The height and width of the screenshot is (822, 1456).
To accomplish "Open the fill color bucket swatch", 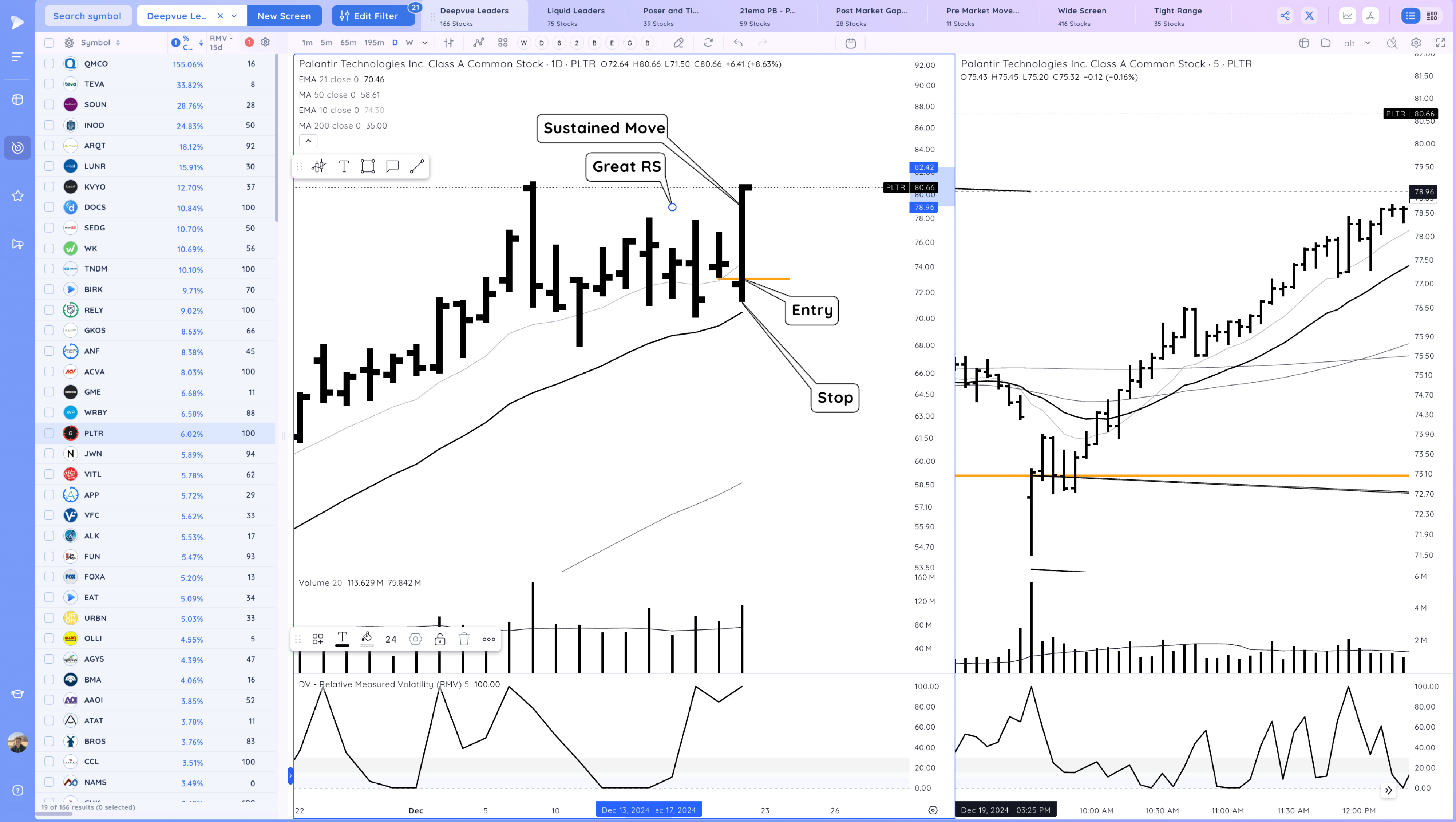I will coord(366,639).
